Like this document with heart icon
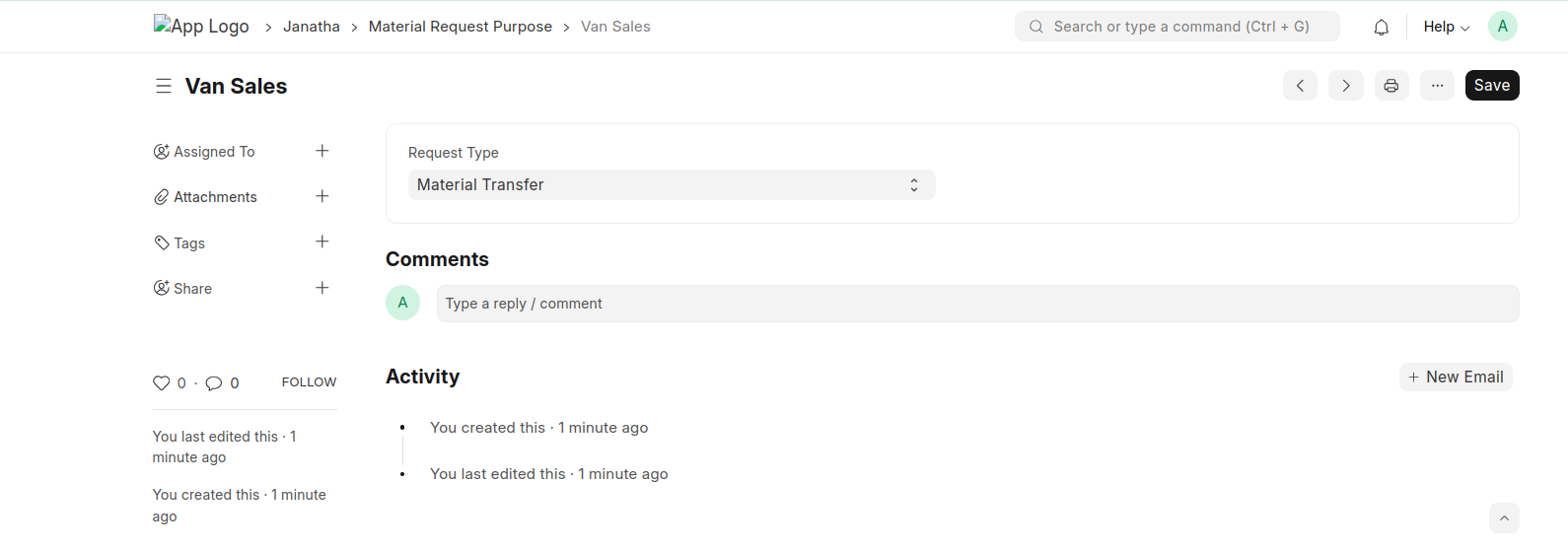Viewport: 1568px width, 551px height. (x=162, y=383)
